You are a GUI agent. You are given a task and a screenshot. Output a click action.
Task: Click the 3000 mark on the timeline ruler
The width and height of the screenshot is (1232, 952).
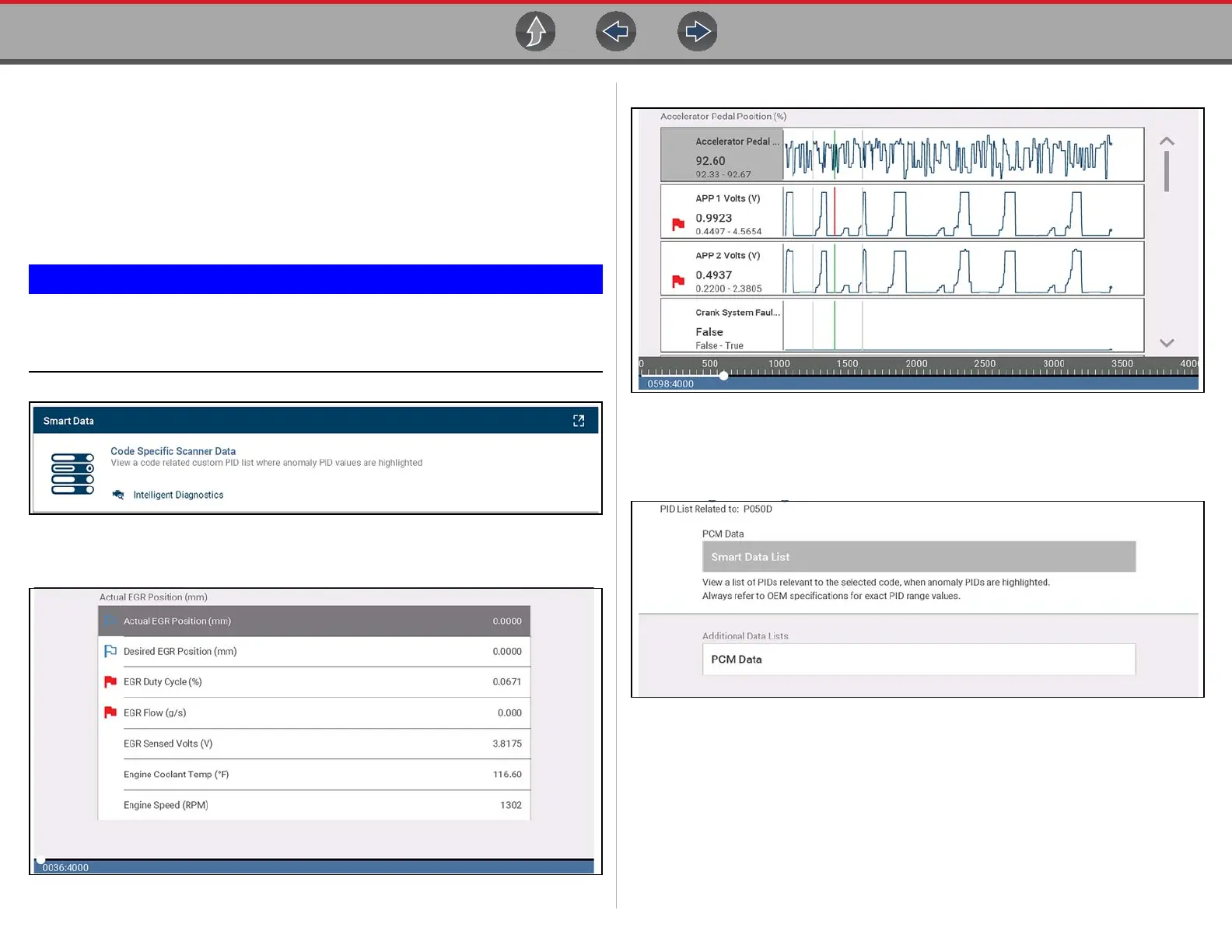coord(1054,364)
